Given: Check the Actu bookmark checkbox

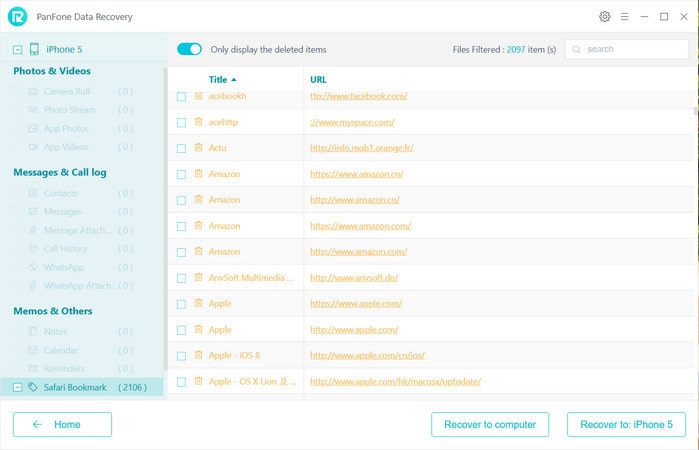Looking at the screenshot, I should (x=181, y=149).
